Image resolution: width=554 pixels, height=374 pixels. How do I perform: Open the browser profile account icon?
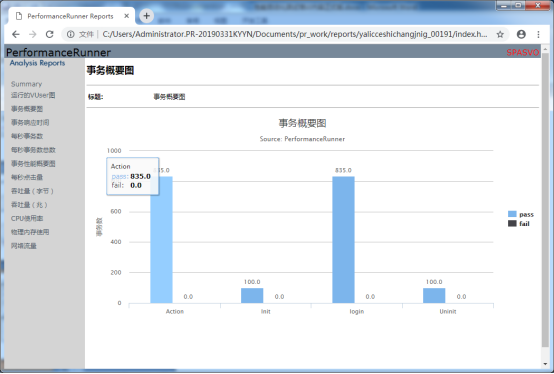(x=521, y=34)
